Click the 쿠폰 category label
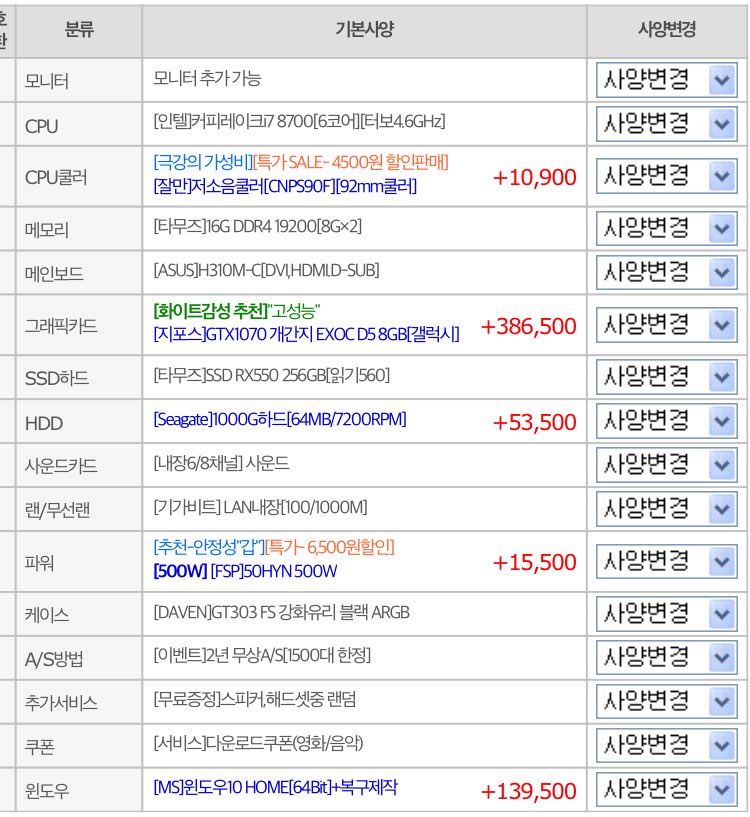Viewport: 750px width, 817px height. pos(40,747)
